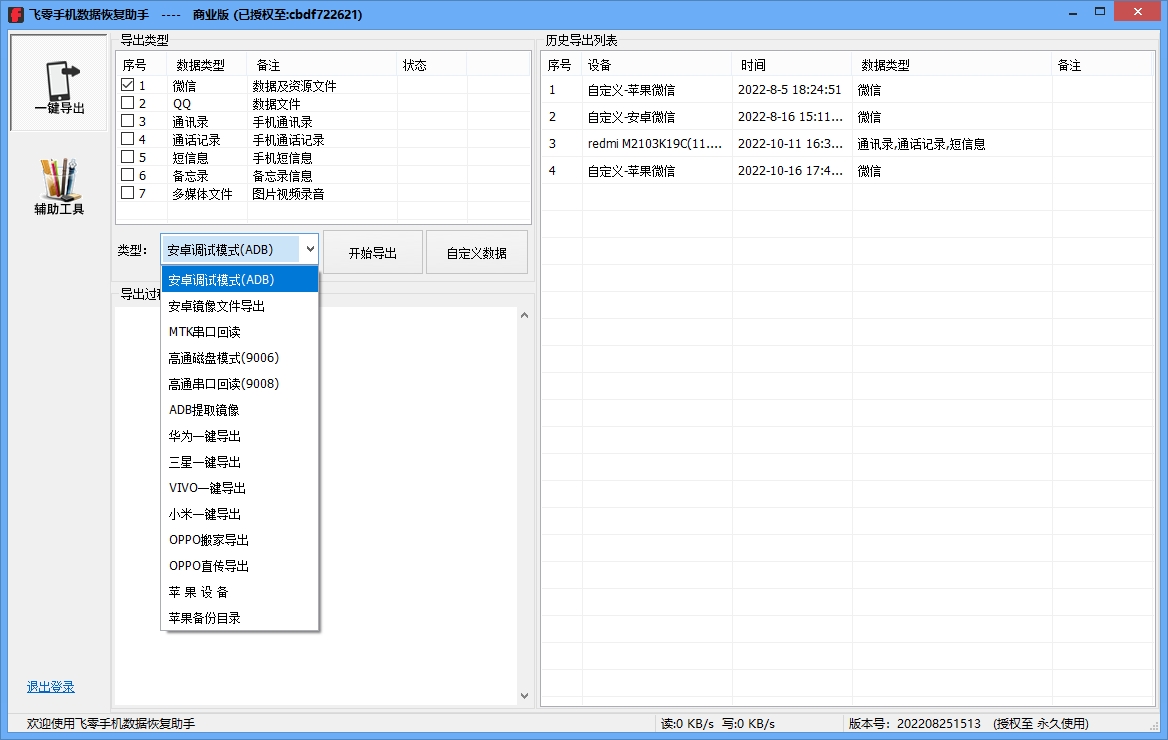Check the QQ data type checkbox

click(125, 102)
